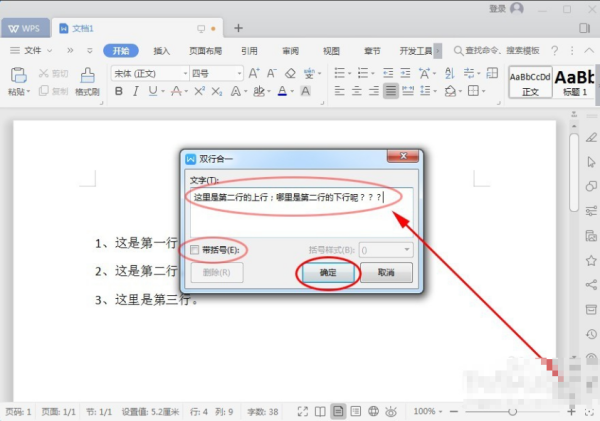The image size is (600, 421).
Task: Click the Paste clipboard icon
Action: click(18, 75)
